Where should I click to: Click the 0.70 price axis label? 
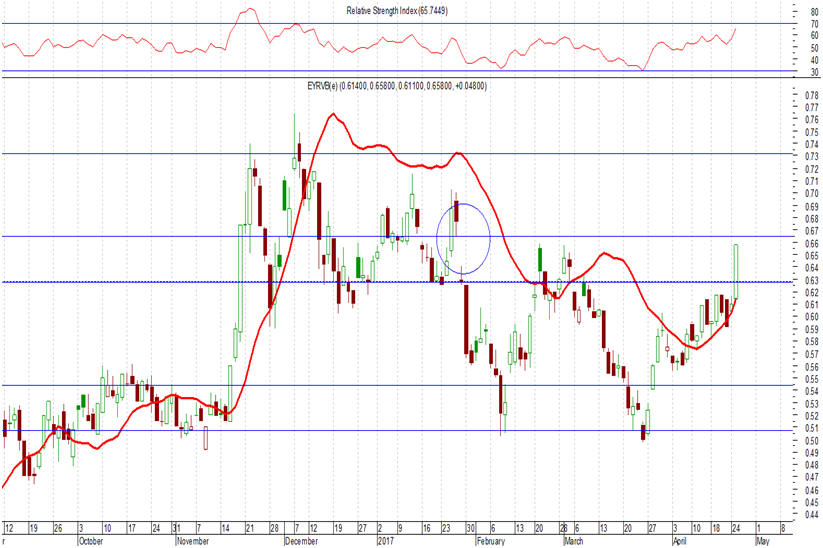coord(811,194)
